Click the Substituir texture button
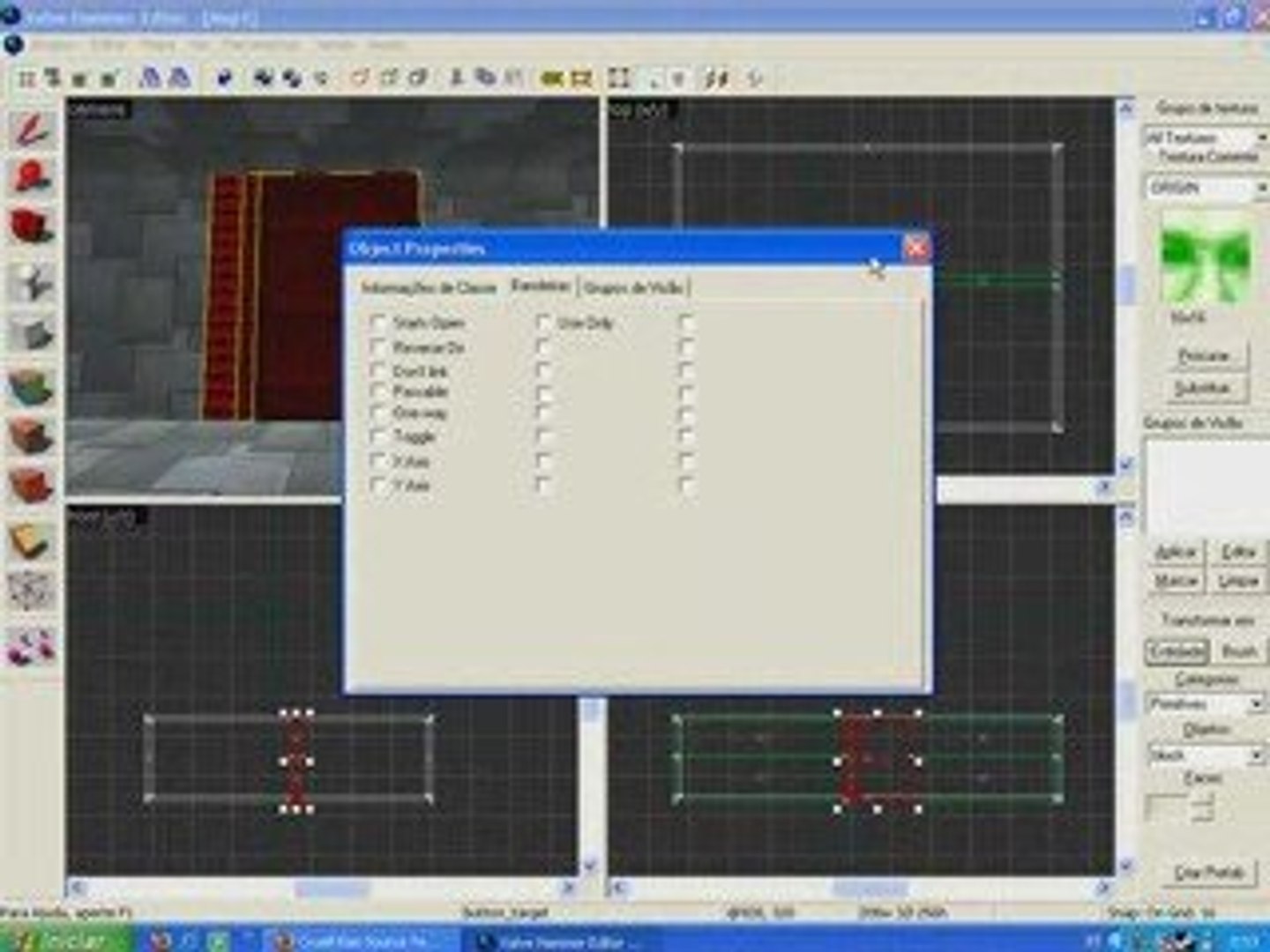This screenshot has height=952, width=1270. (x=1203, y=388)
